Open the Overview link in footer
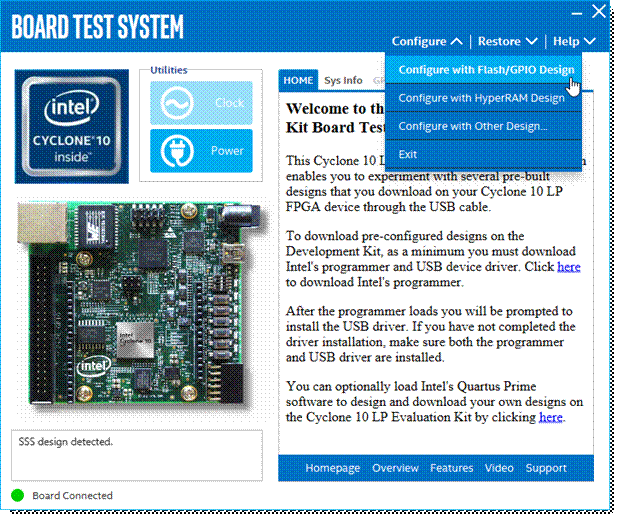The image size is (623, 523). pos(395,468)
